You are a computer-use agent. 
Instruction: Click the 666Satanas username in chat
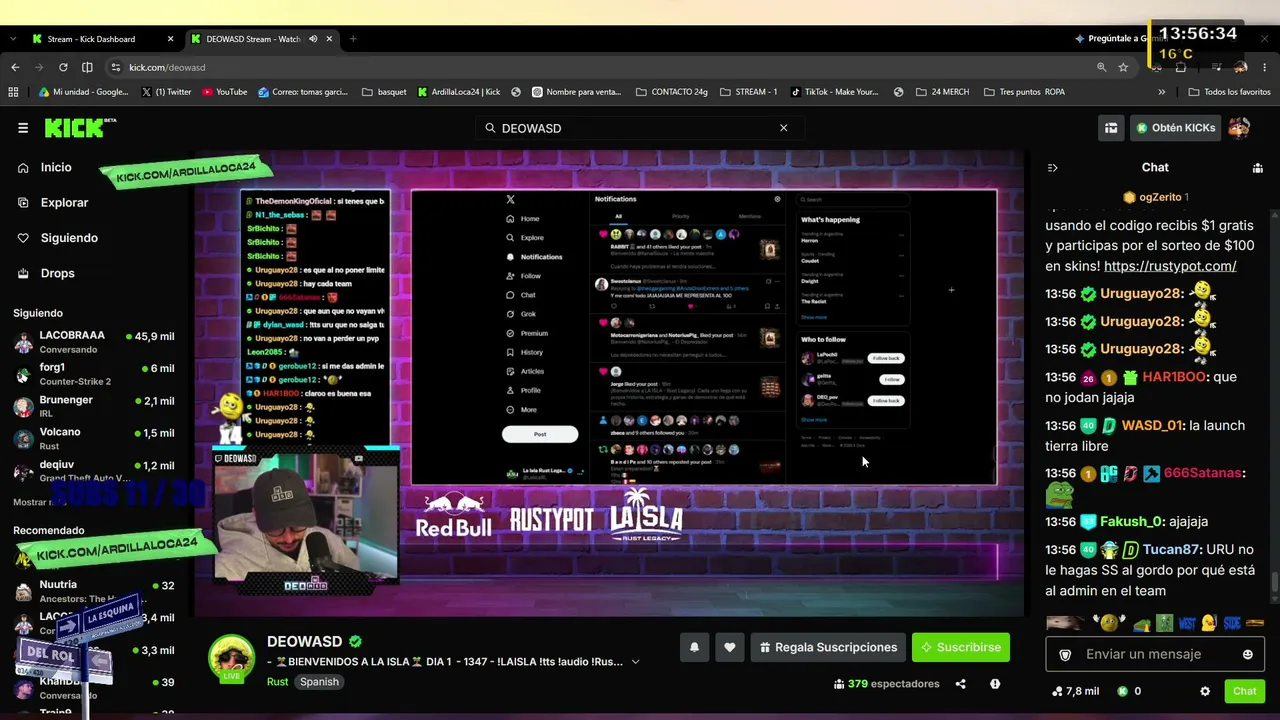click(x=1203, y=473)
